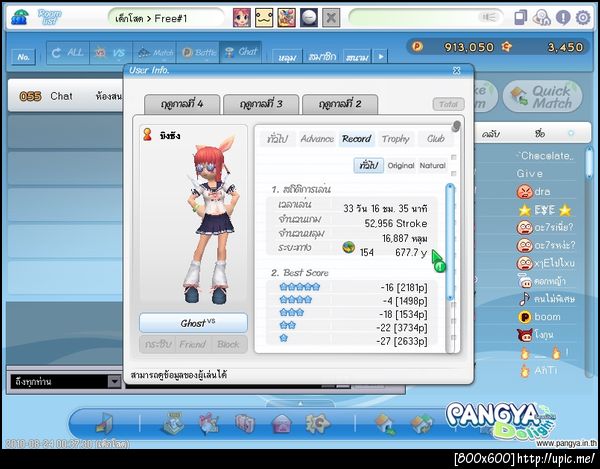Sort room list by สนาม column

coord(357,57)
